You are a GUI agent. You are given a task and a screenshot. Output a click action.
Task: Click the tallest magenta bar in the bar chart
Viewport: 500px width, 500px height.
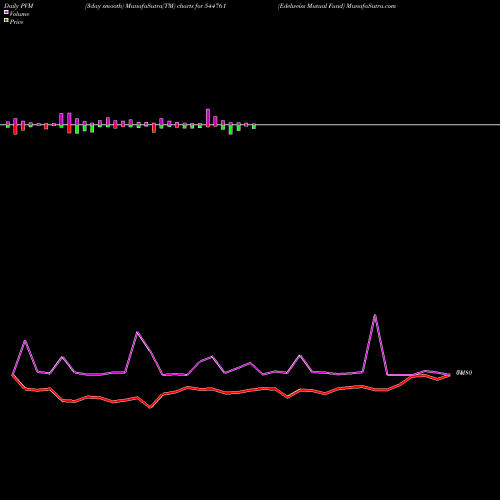point(208,117)
